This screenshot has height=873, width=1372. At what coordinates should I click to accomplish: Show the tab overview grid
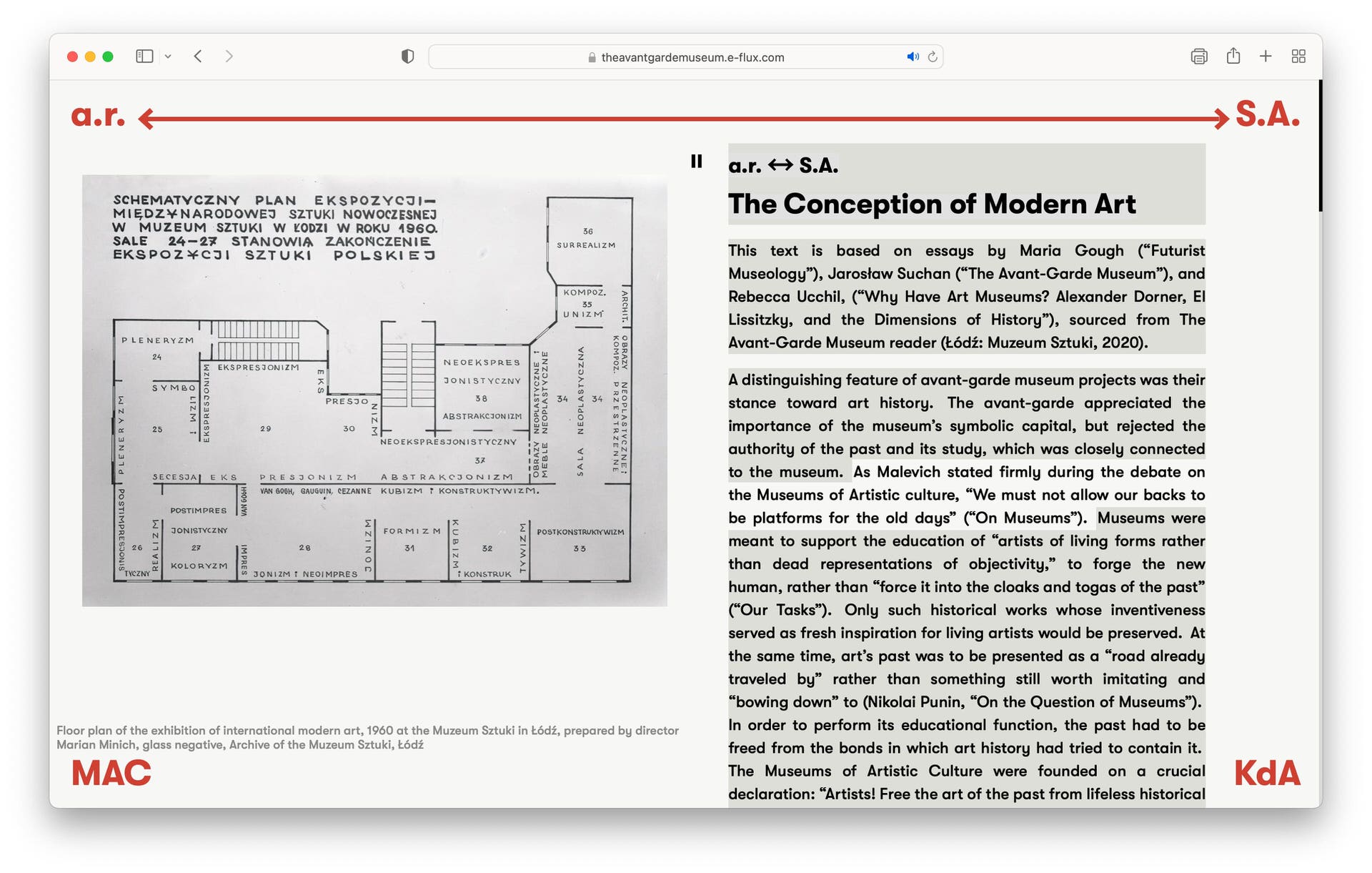coord(1298,56)
